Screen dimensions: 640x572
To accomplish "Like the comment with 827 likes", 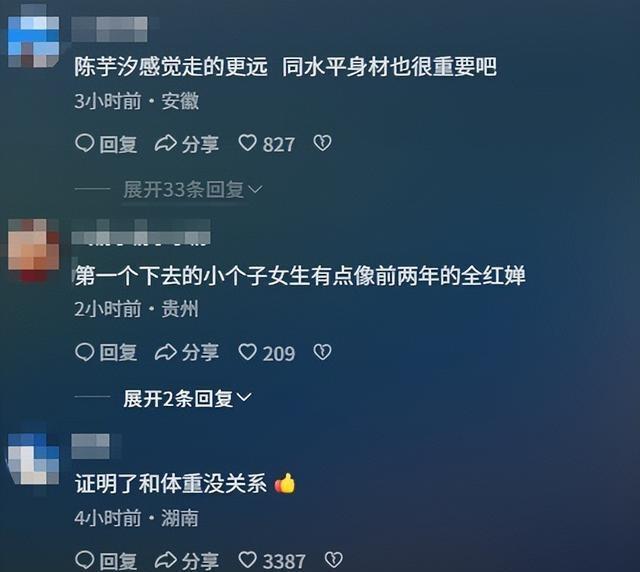I will (x=266, y=144).
